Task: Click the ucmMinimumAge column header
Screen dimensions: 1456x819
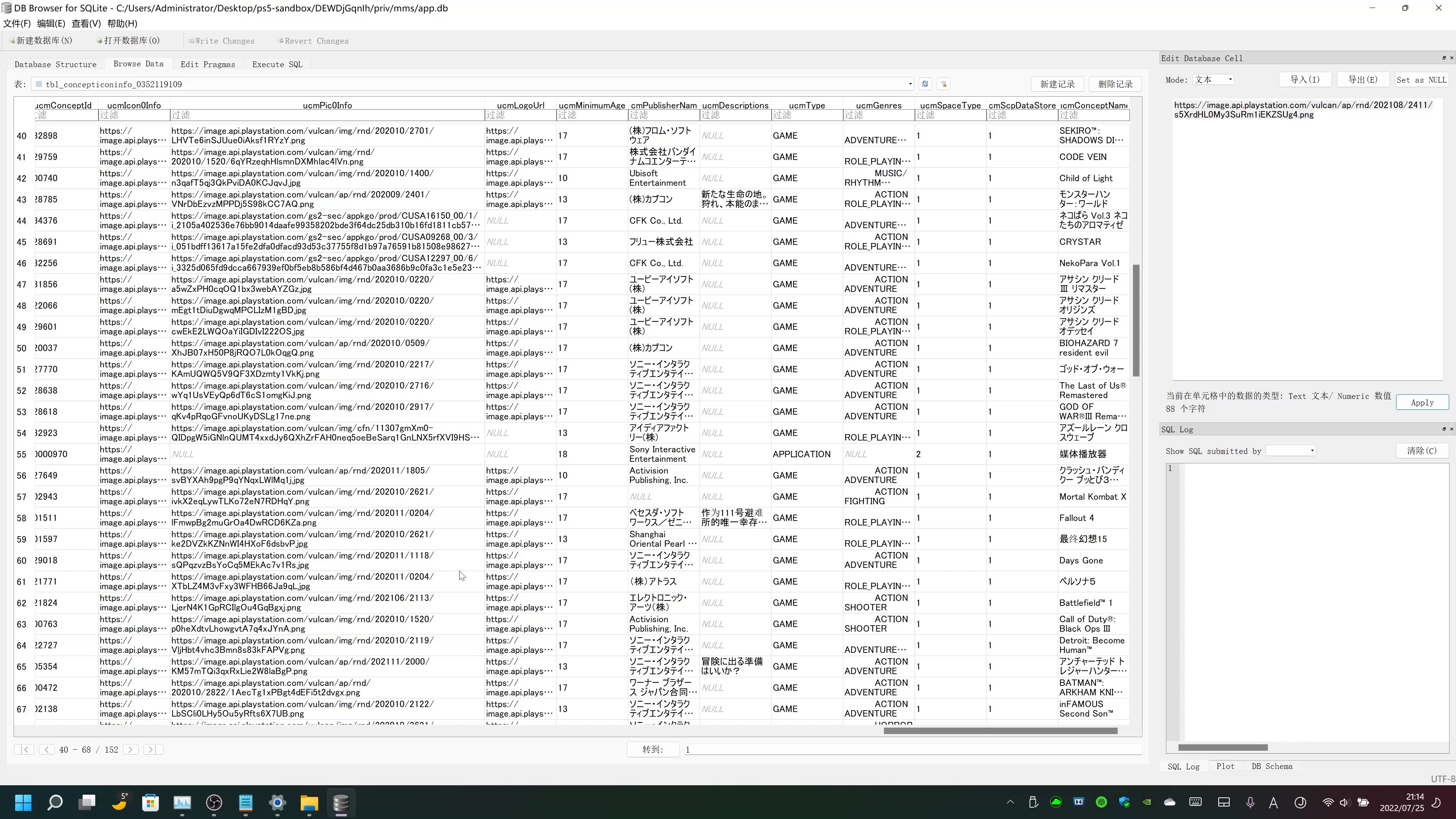Action: tap(592, 105)
